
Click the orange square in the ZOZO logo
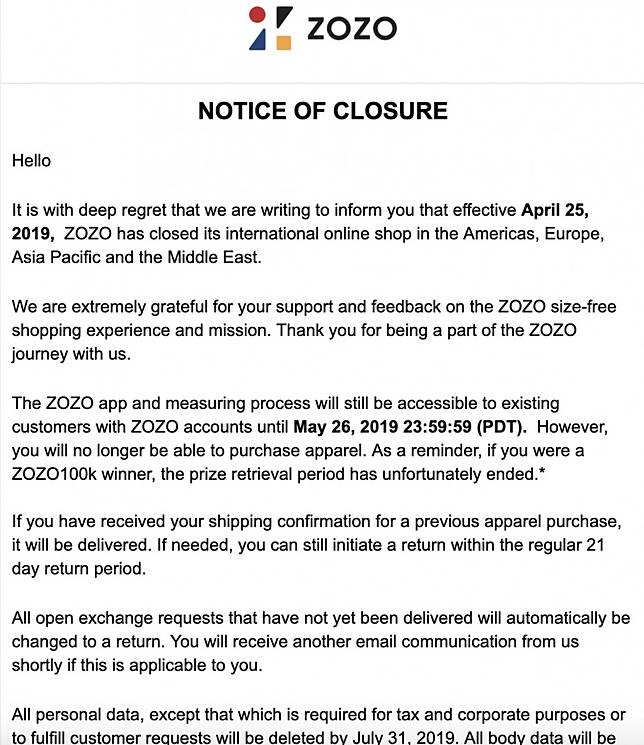[x=283, y=42]
